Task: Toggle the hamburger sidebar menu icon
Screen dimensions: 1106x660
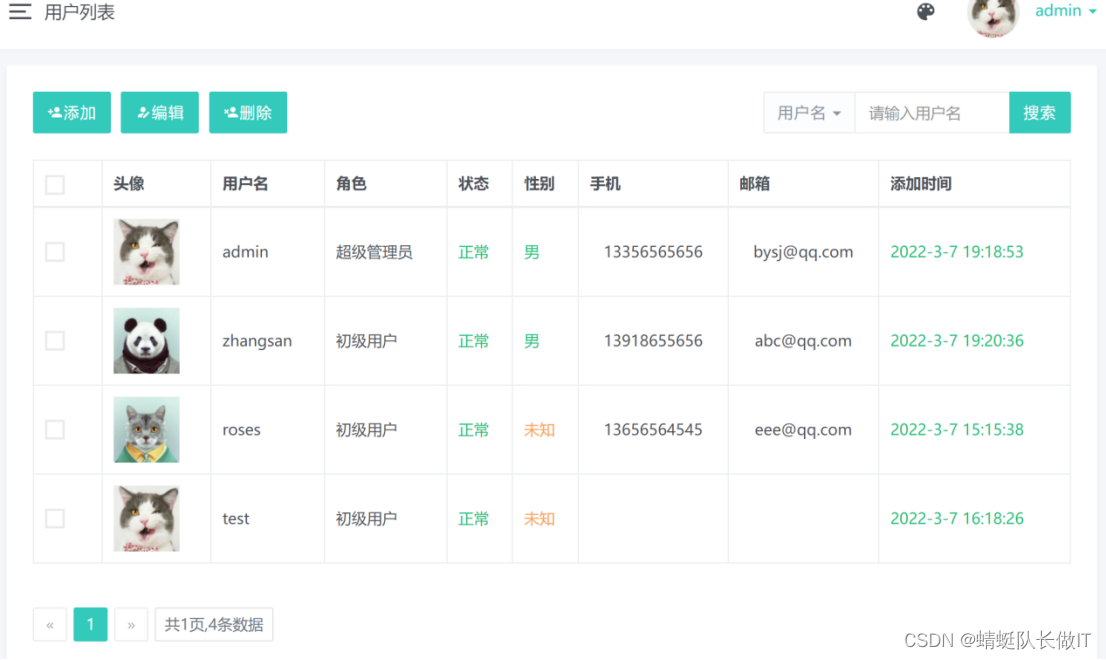Action: point(20,11)
